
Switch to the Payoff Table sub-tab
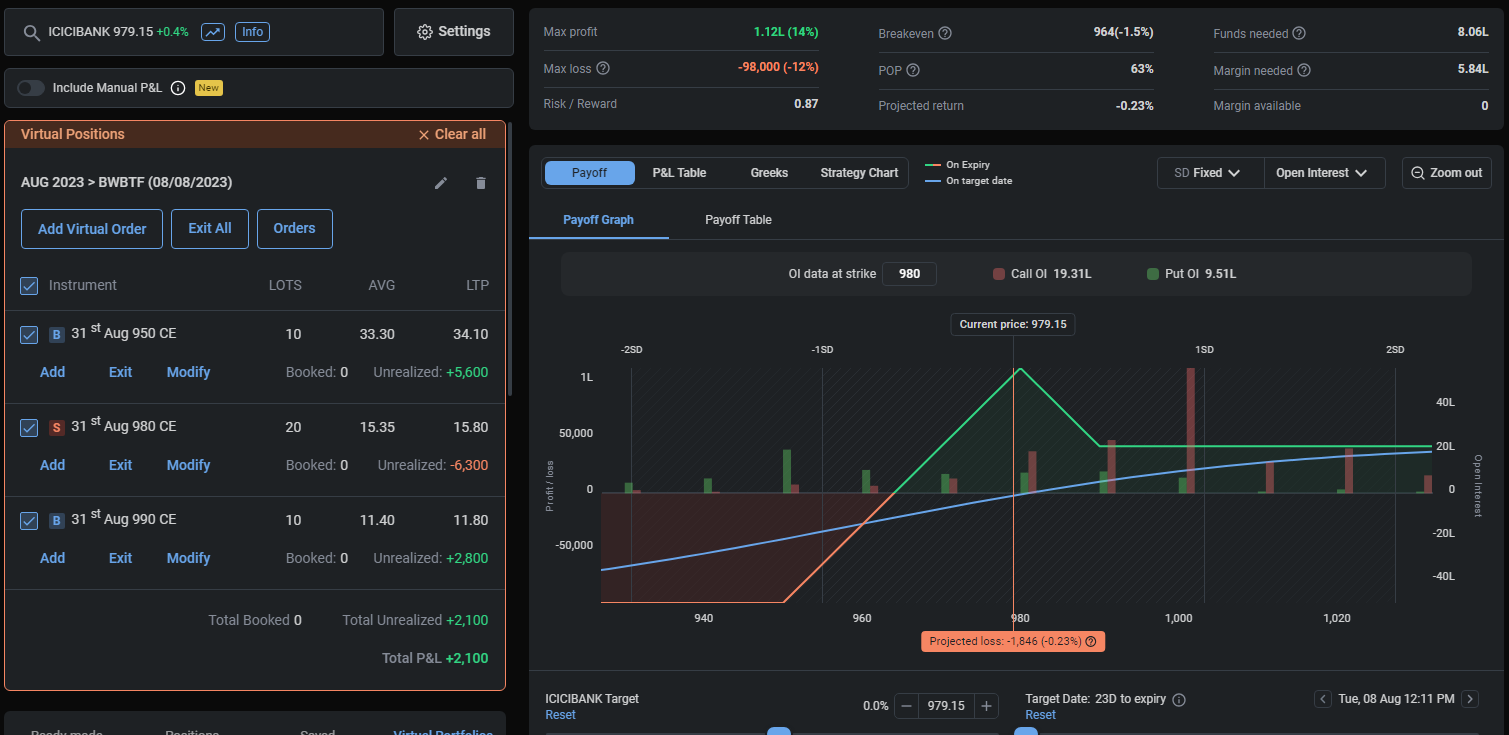738,220
